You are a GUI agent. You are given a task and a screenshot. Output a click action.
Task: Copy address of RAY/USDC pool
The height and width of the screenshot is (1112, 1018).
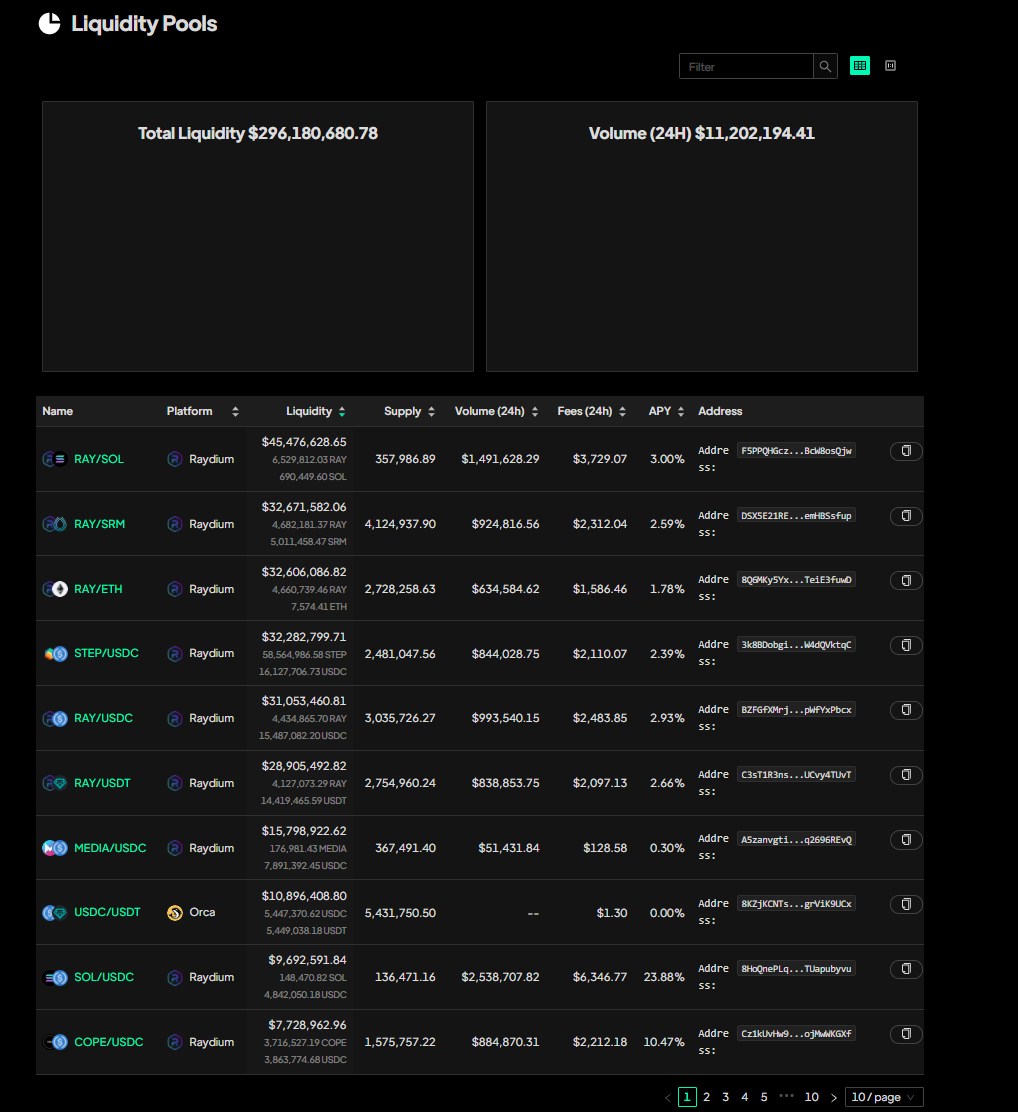click(906, 711)
